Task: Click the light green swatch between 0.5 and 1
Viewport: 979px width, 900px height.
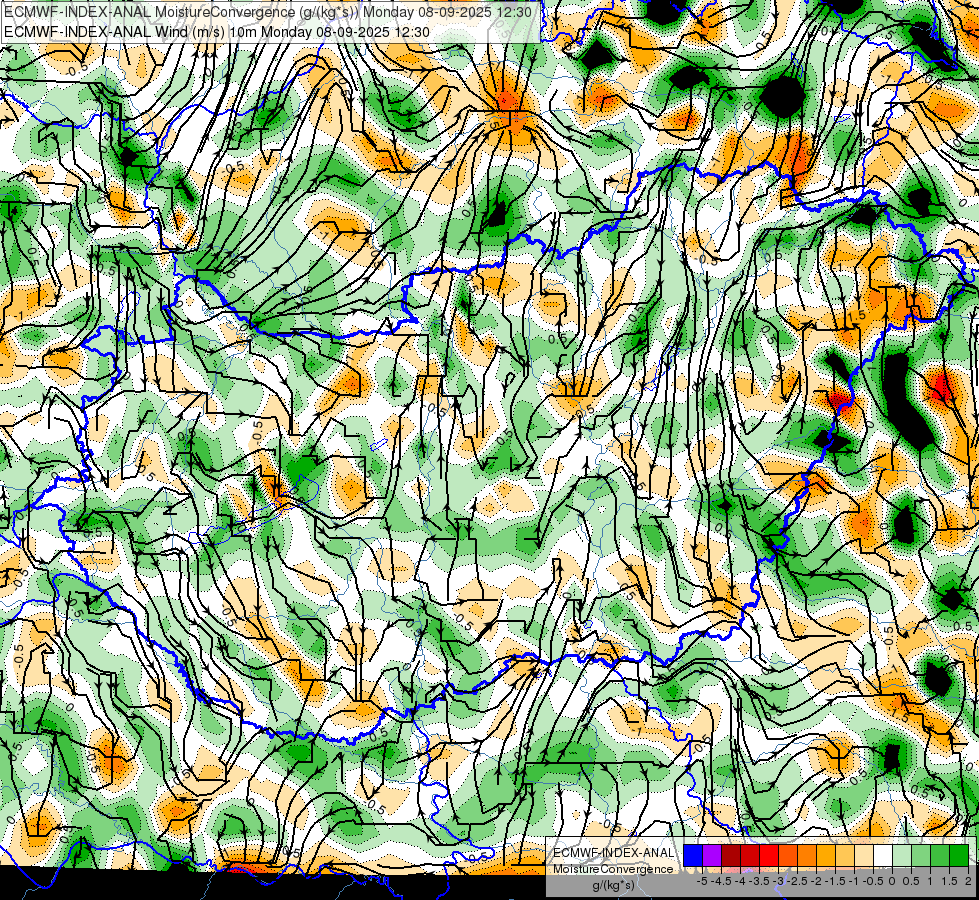Action: [921, 855]
